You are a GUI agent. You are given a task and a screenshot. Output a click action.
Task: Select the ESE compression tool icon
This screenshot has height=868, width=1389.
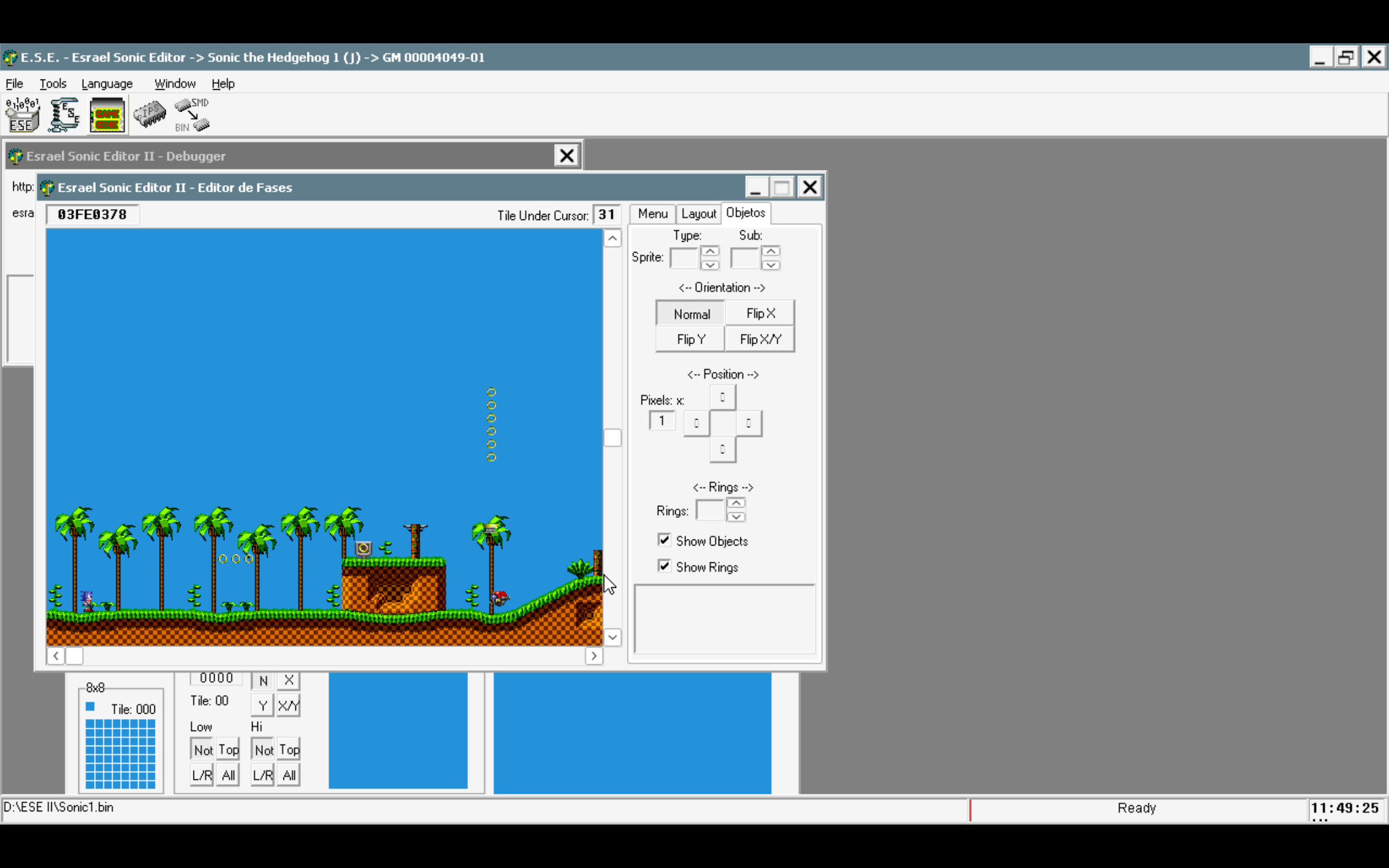[x=64, y=115]
